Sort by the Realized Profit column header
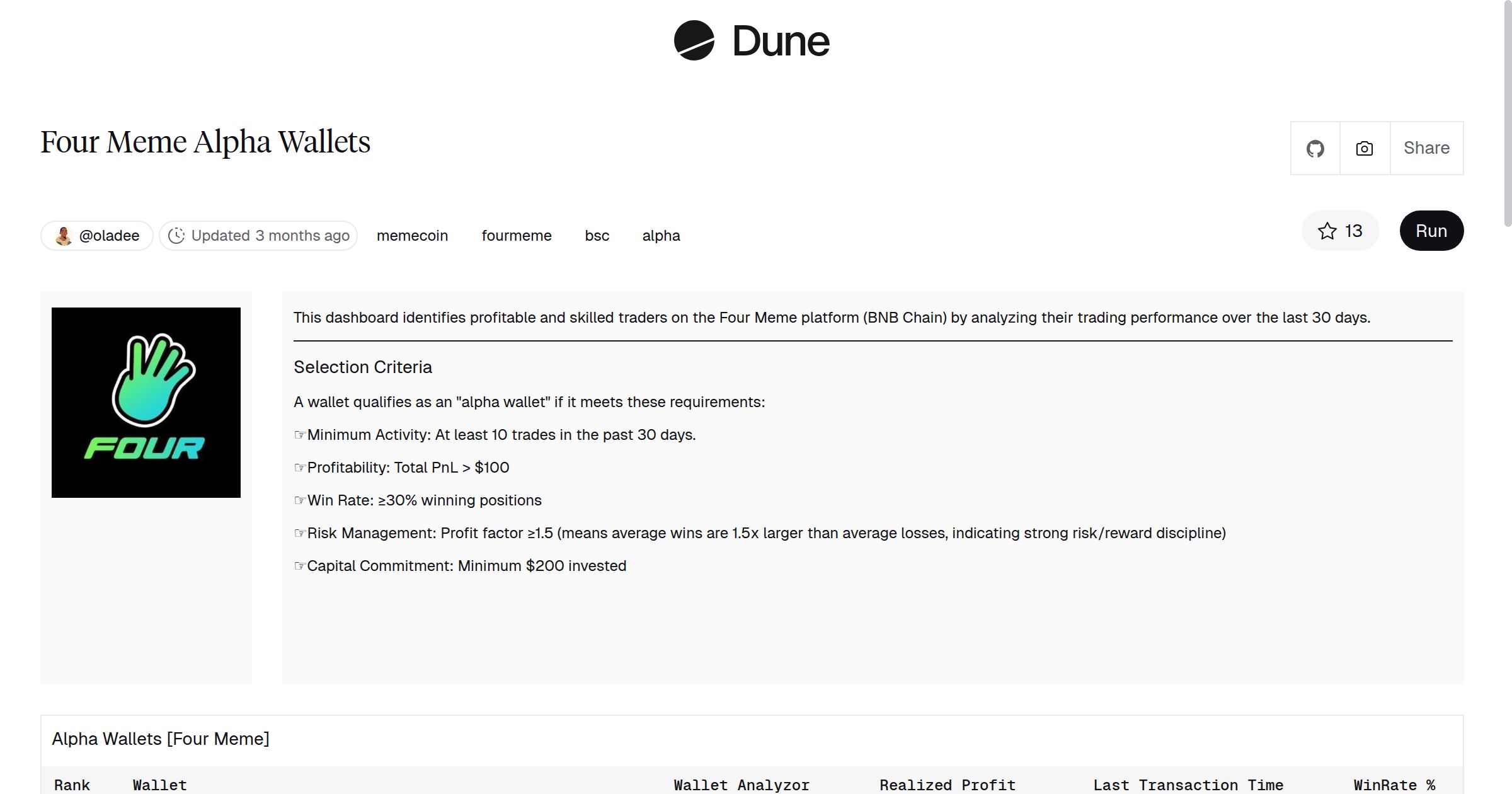The height and width of the screenshot is (794, 1512). tap(947, 785)
